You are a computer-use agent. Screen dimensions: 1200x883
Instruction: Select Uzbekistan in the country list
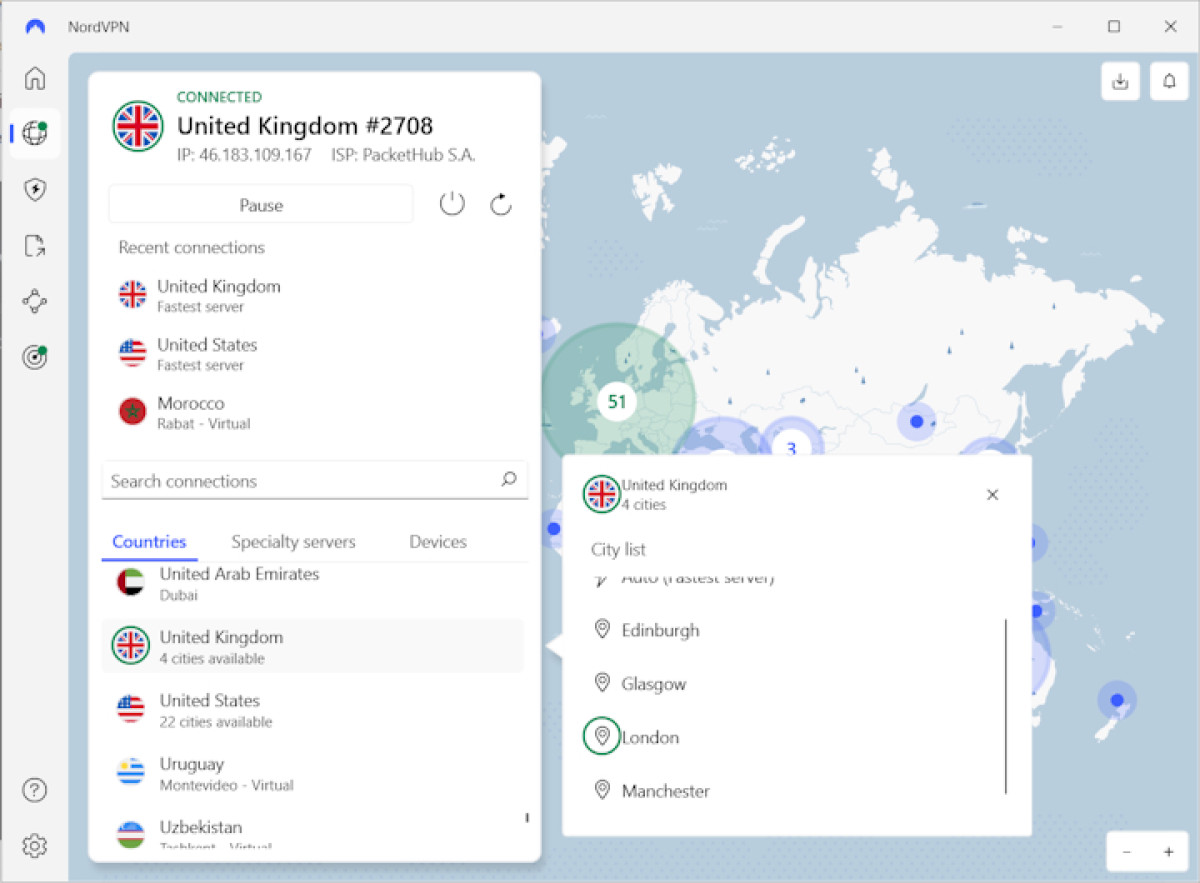(x=313, y=834)
